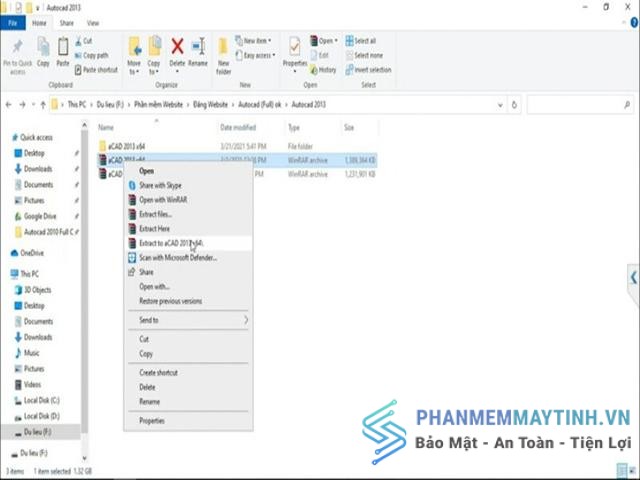Image resolution: width=640 pixels, height=480 pixels.
Task: Open Music in navigation pane
Action: pyautogui.click(x=27, y=353)
